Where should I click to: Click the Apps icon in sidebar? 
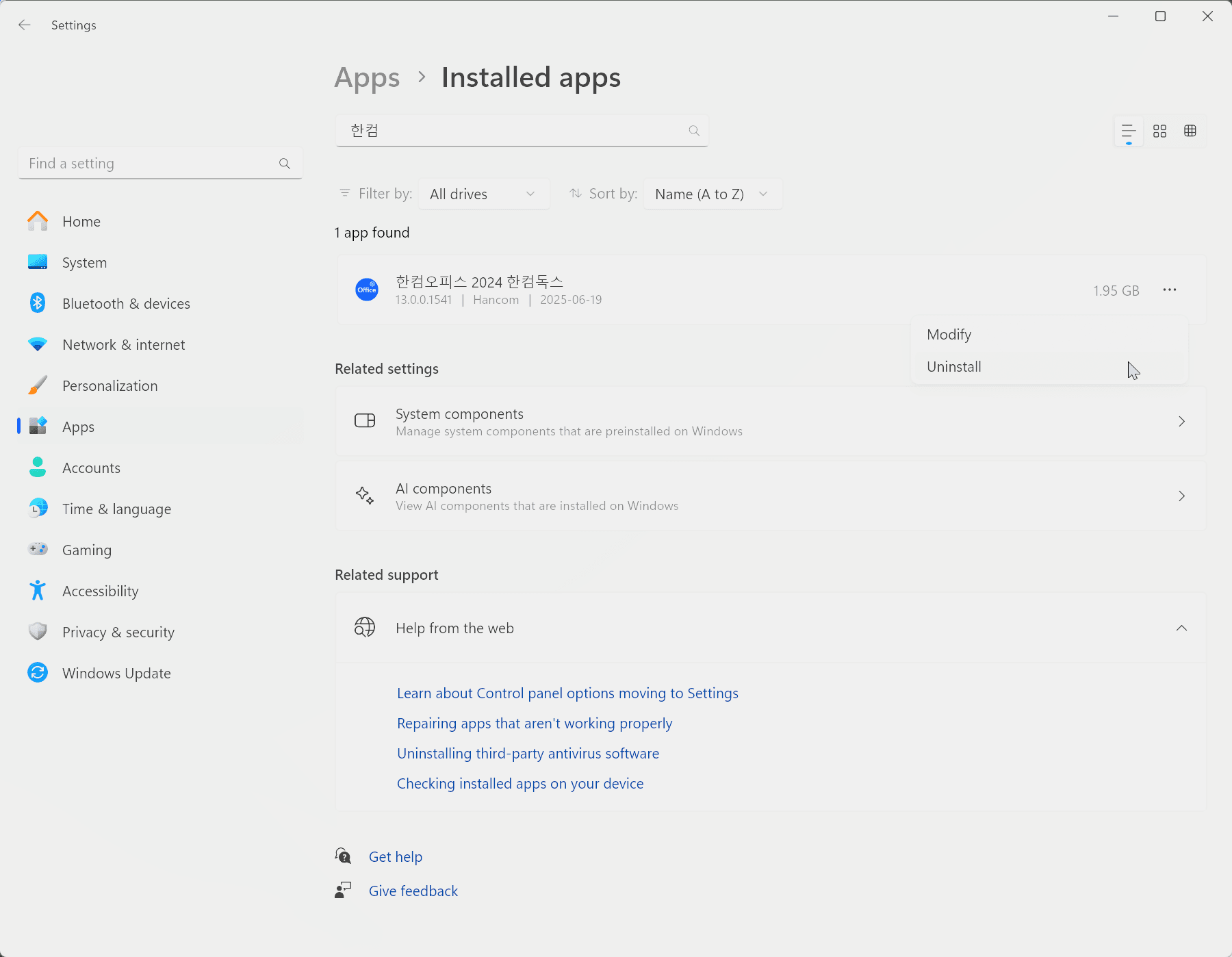point(38,426)
